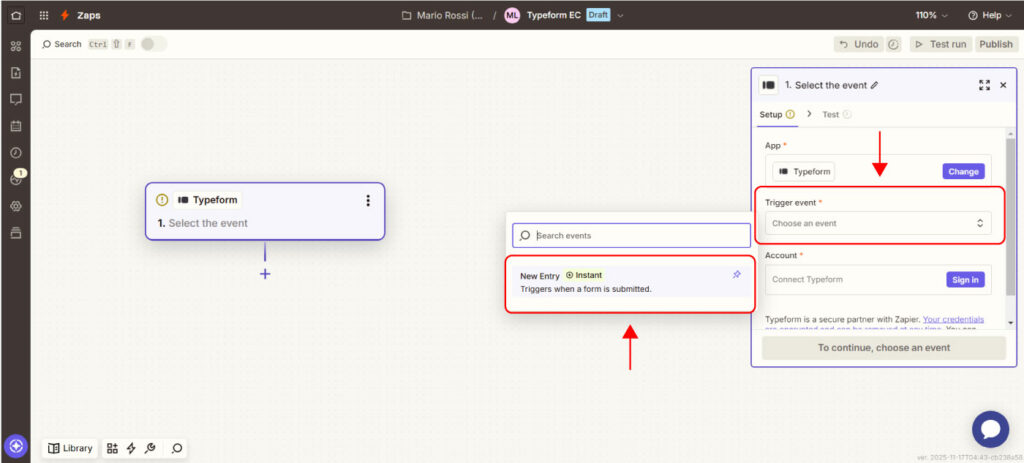1024x463 pixels.
Task: Click the warning icon on Typeform step
Action: (162, 200)
